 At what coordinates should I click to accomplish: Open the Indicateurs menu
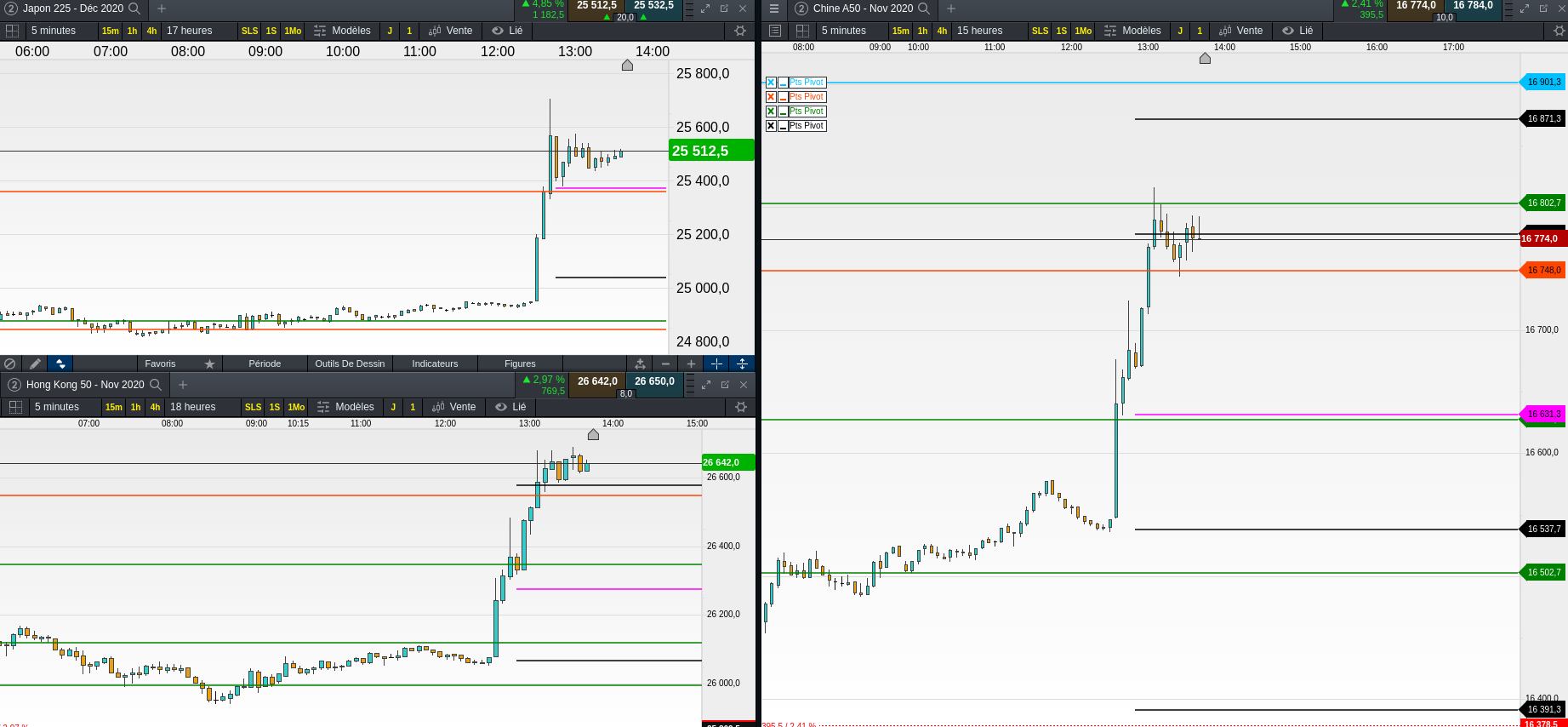tap(435, 363)
